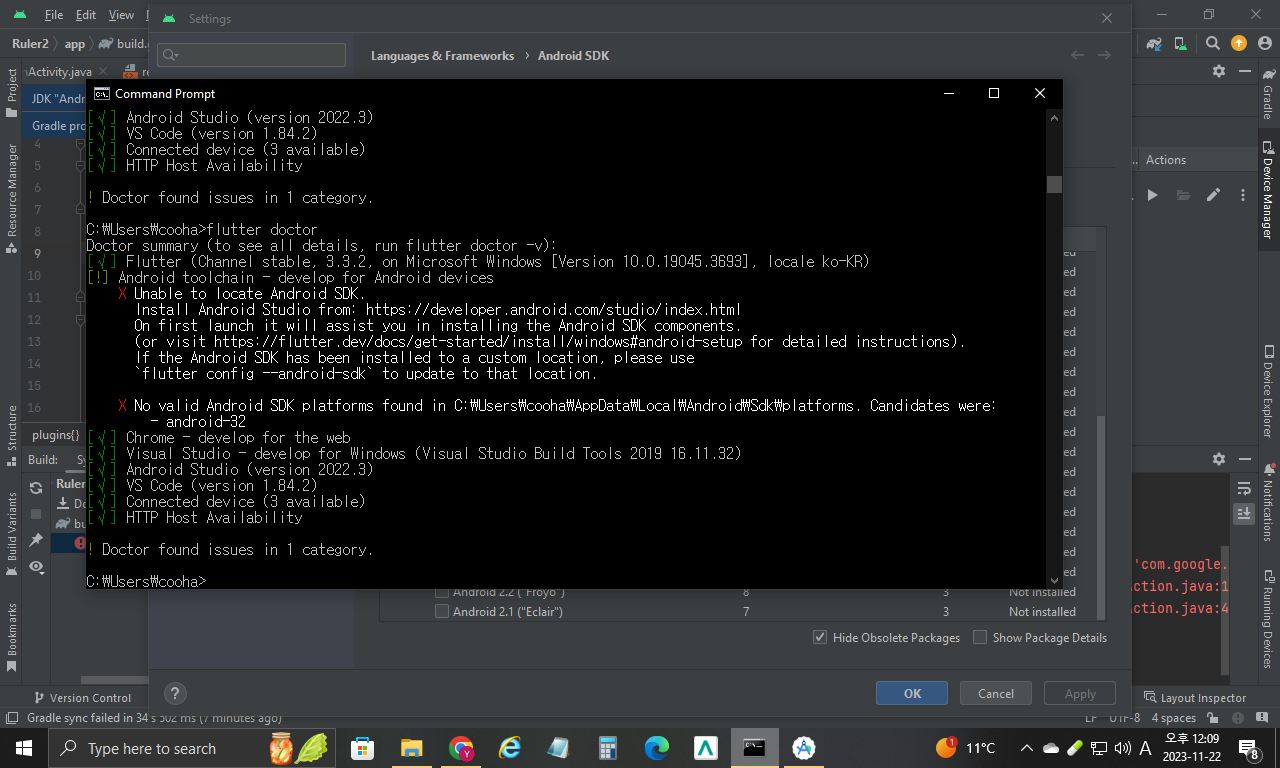Open the File menu
1280x768 pixels.
click(x=54, y=15)
